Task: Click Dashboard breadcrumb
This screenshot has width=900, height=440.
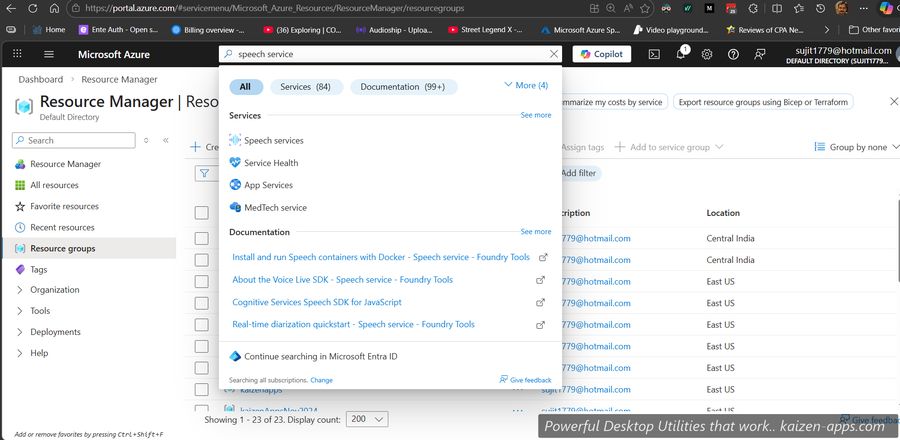Action: click(41, 80)
